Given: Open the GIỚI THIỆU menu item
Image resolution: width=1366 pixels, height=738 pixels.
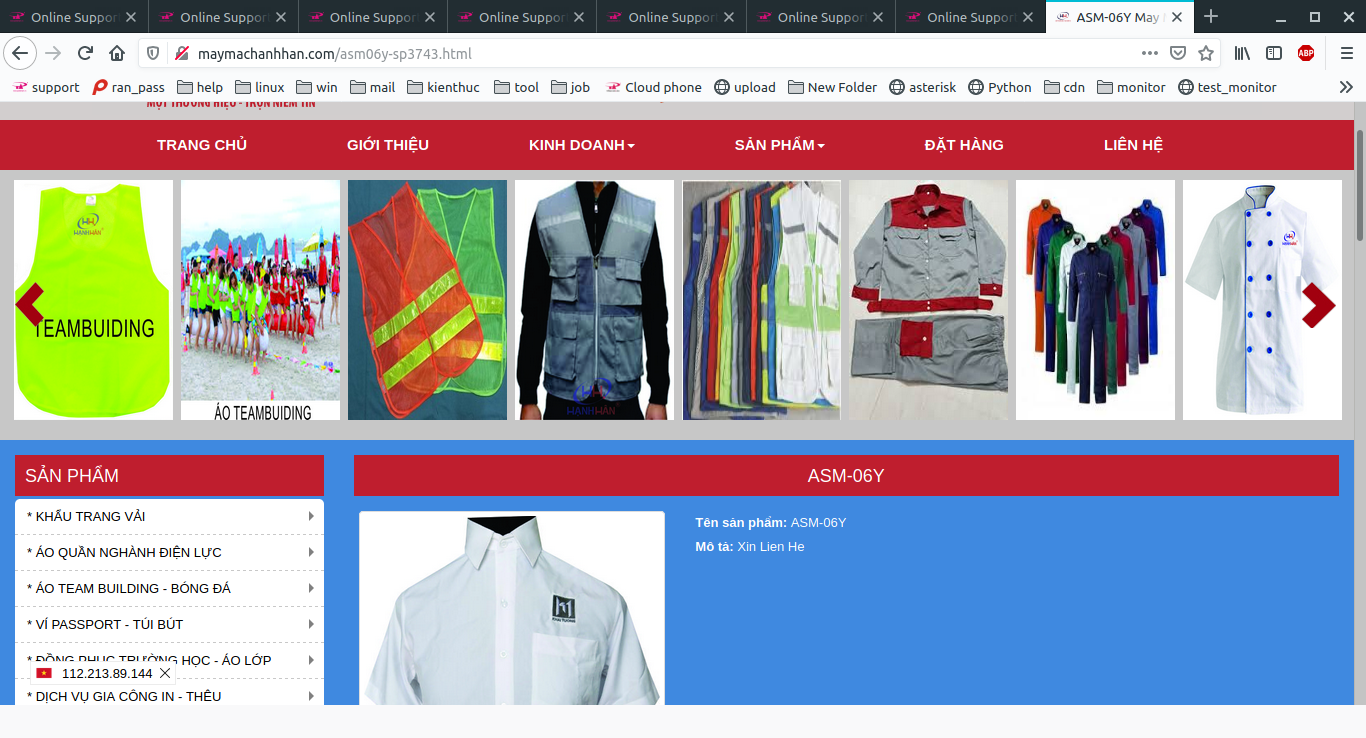Looking at the screenshot, I should pos(388,145).
